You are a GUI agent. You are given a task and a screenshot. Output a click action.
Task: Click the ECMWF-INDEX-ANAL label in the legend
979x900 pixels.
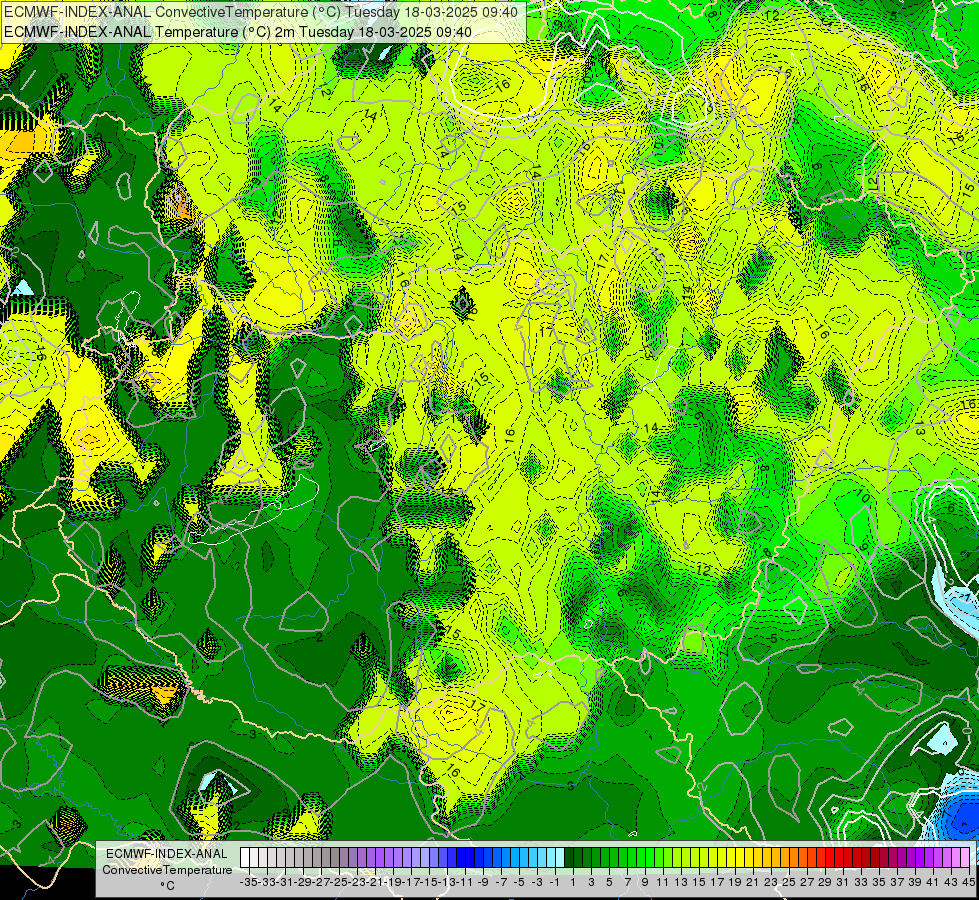click(x=167, y=854)
